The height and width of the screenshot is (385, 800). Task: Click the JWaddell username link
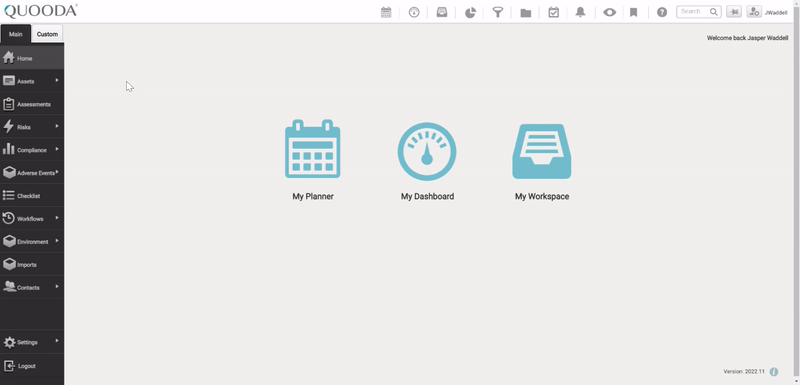tap(776, 13)
